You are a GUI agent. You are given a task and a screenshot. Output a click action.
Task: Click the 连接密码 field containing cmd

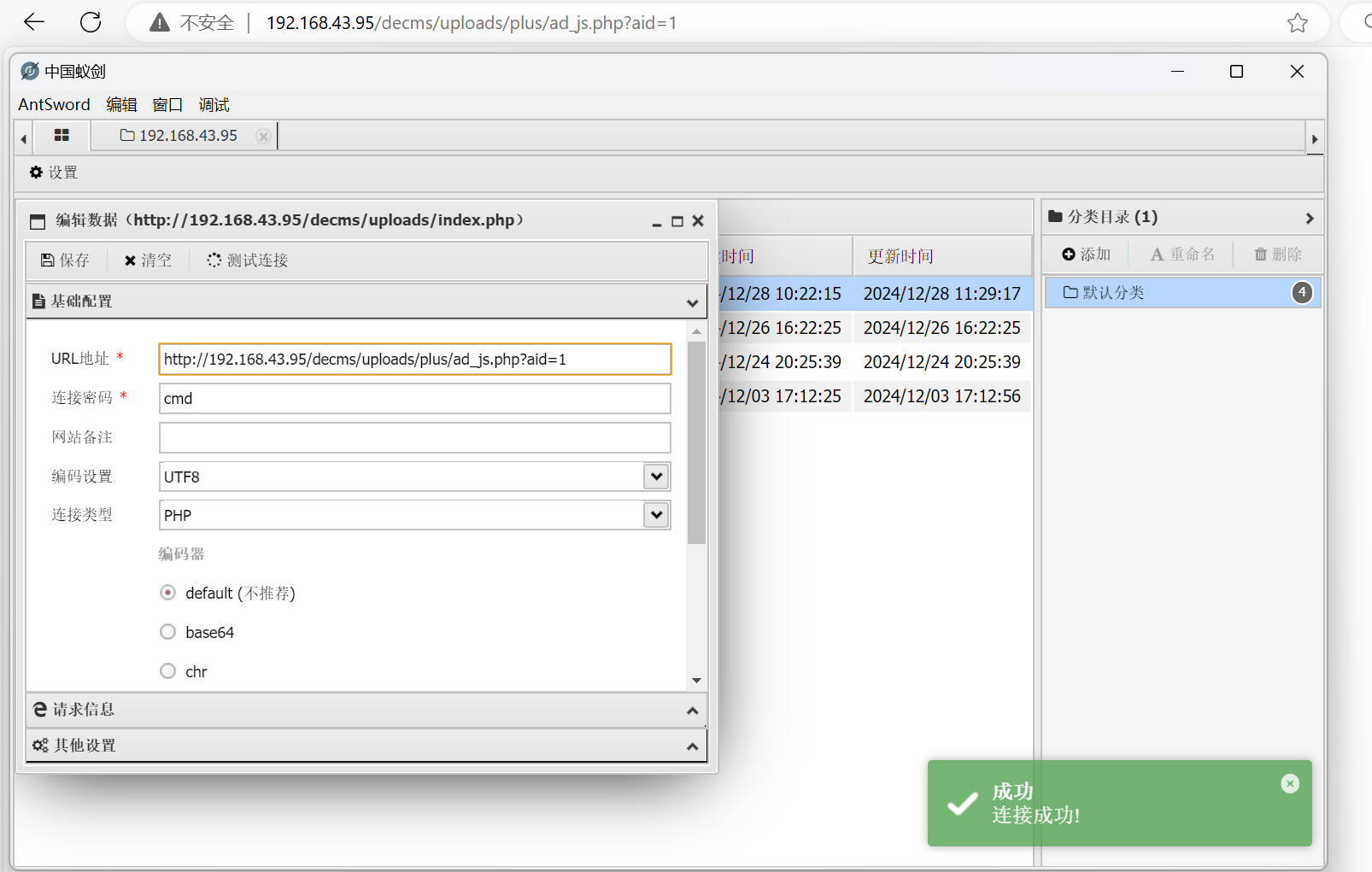click(415, 399)
